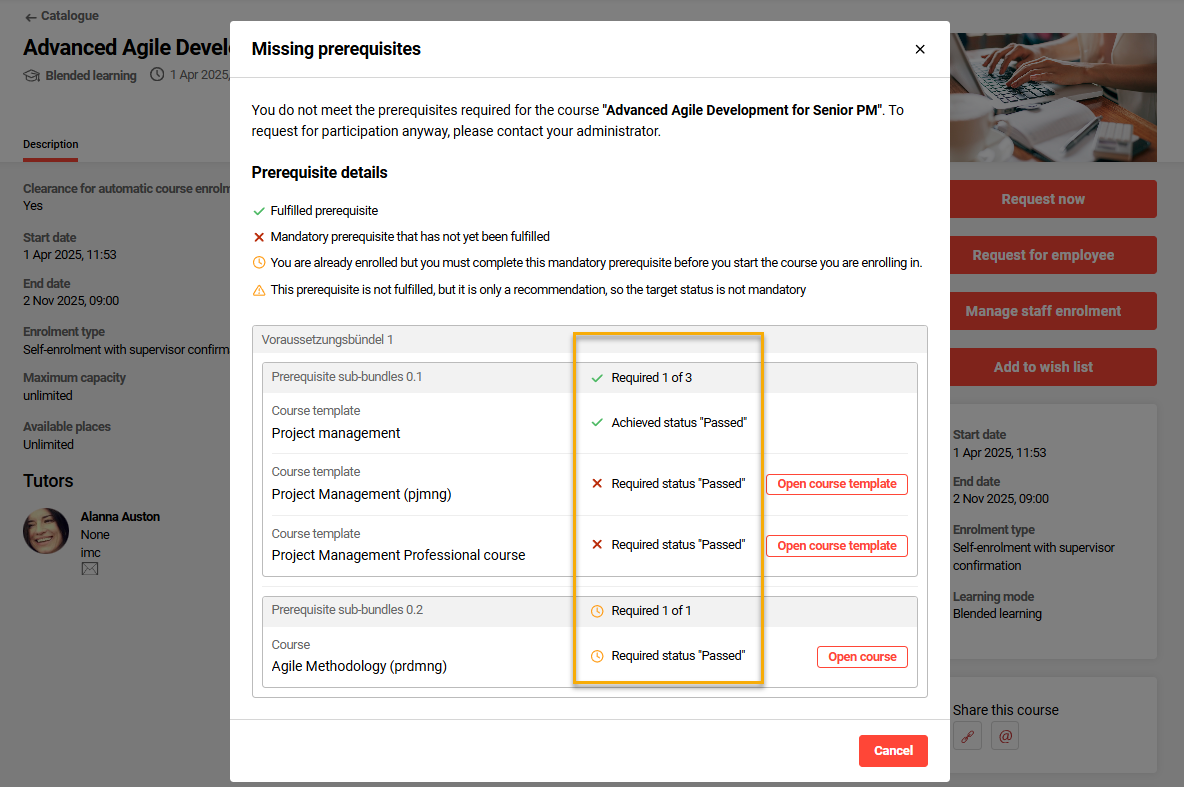Open email sharing via the @ icon

[1004, 735]
